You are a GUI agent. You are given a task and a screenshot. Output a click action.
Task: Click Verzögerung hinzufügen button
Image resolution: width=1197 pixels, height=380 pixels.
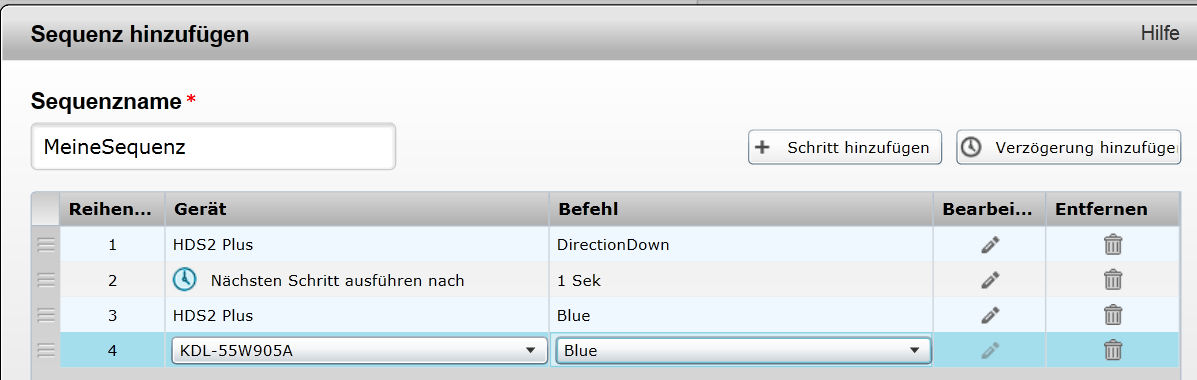point(1068,147)
